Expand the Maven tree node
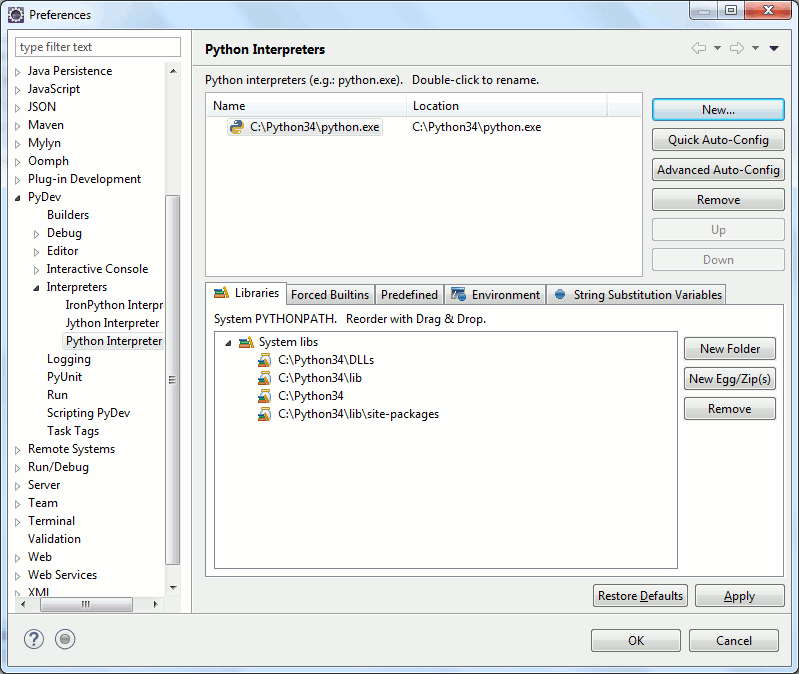Viewport: 799px width, 674px height. pyautogui.click(x=18, y=126)
